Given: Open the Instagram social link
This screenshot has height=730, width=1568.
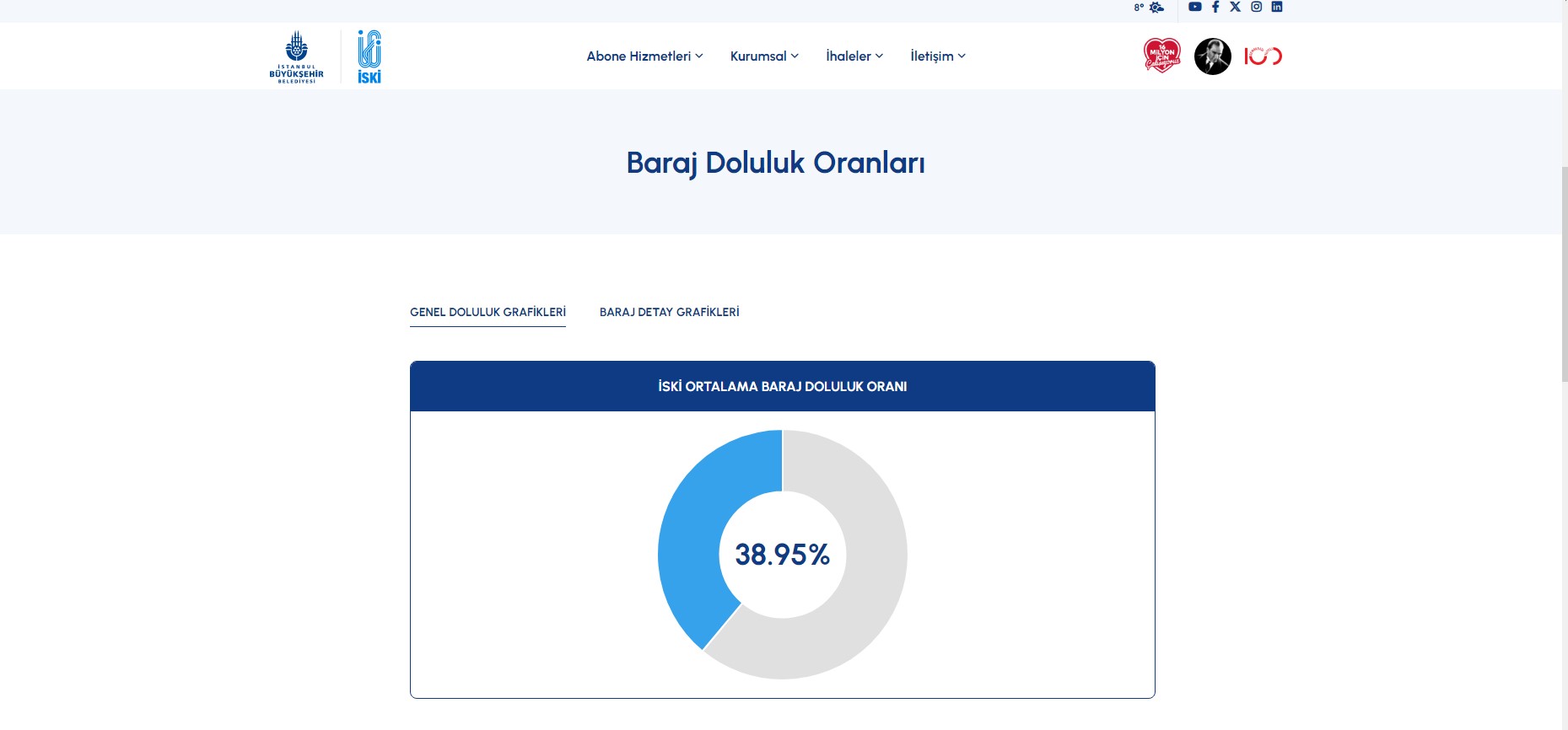Looking at the screenshot, I should click(x=1256, y=7).
